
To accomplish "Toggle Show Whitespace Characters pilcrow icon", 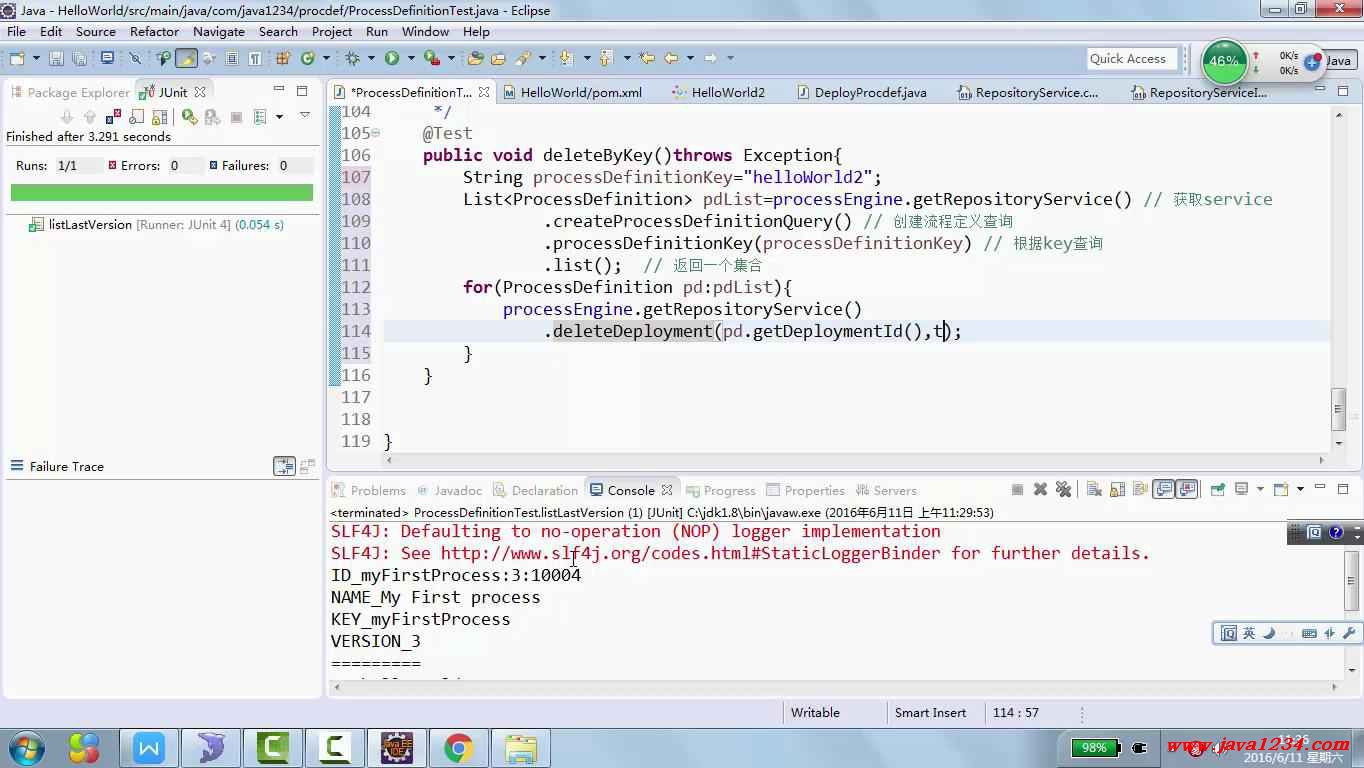I will click(x=255, y=58).
